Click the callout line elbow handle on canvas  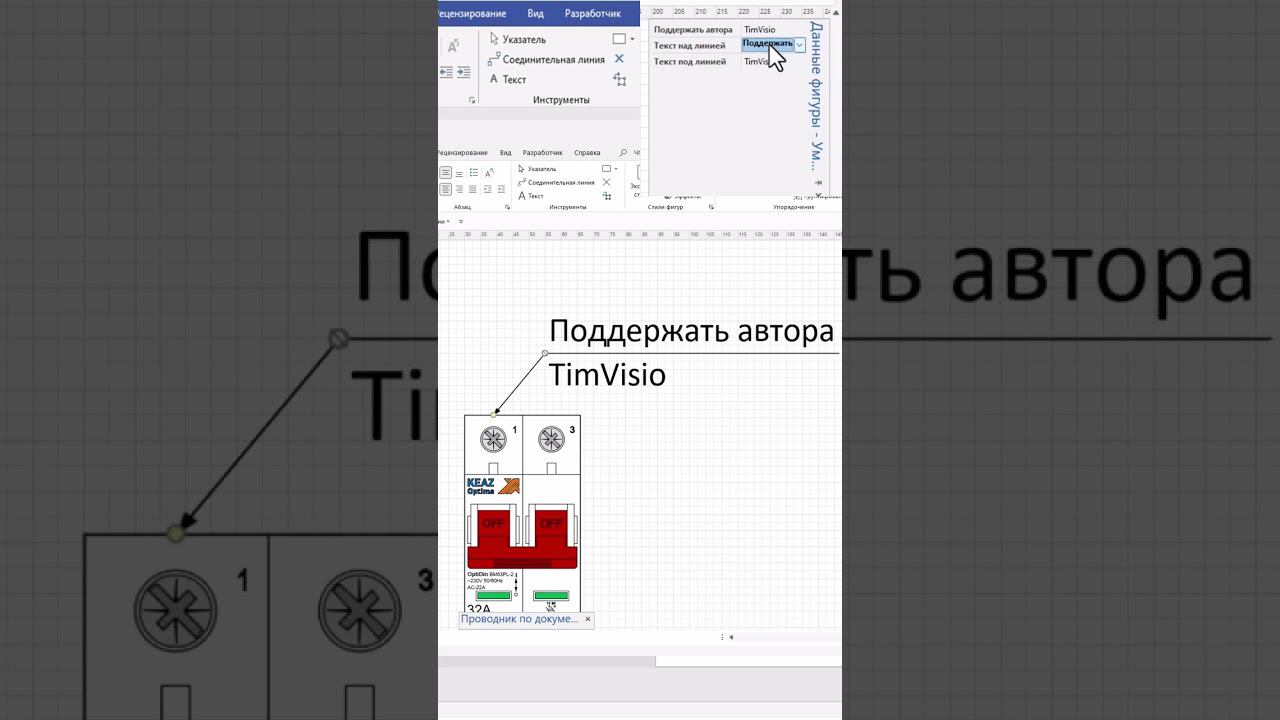pos(544,353)
